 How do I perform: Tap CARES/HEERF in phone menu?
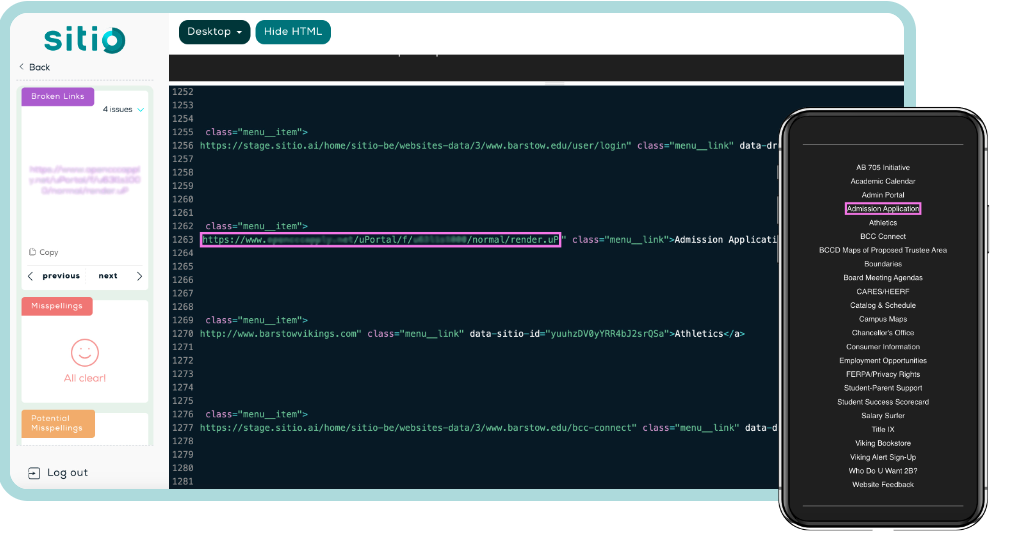click(883, 292)
